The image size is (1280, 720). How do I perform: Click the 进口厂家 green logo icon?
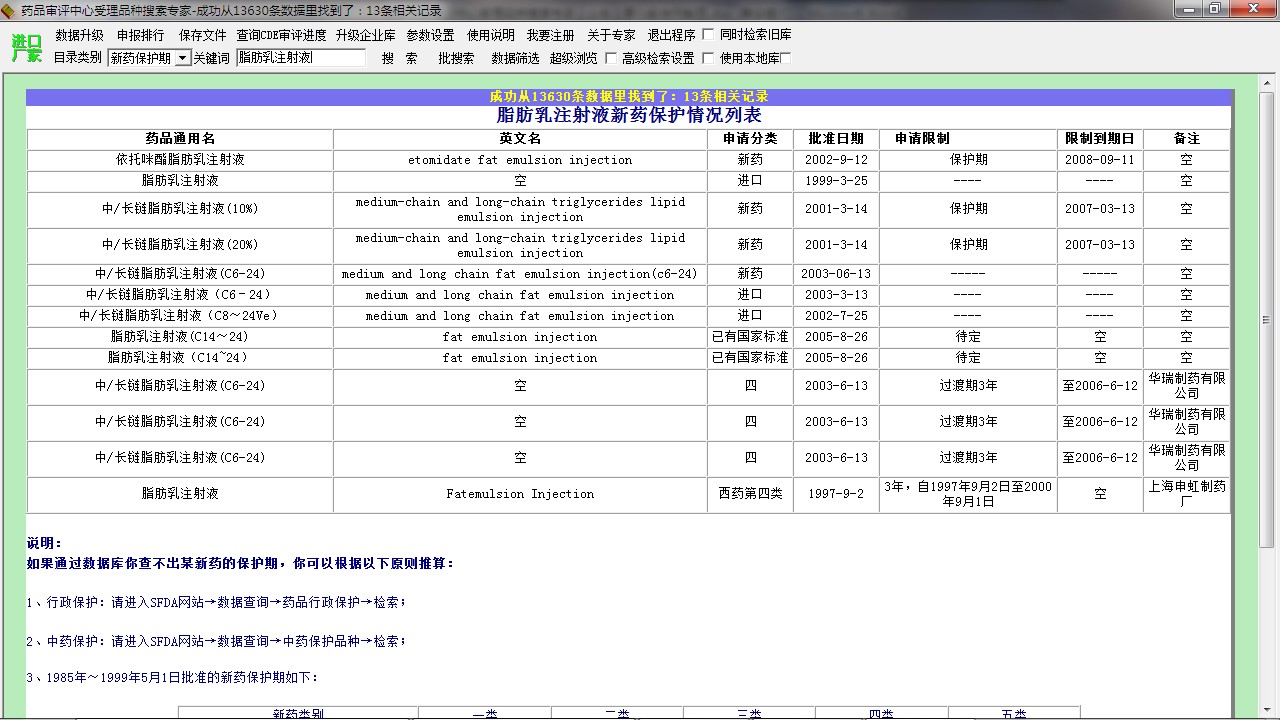click(26, 47)
